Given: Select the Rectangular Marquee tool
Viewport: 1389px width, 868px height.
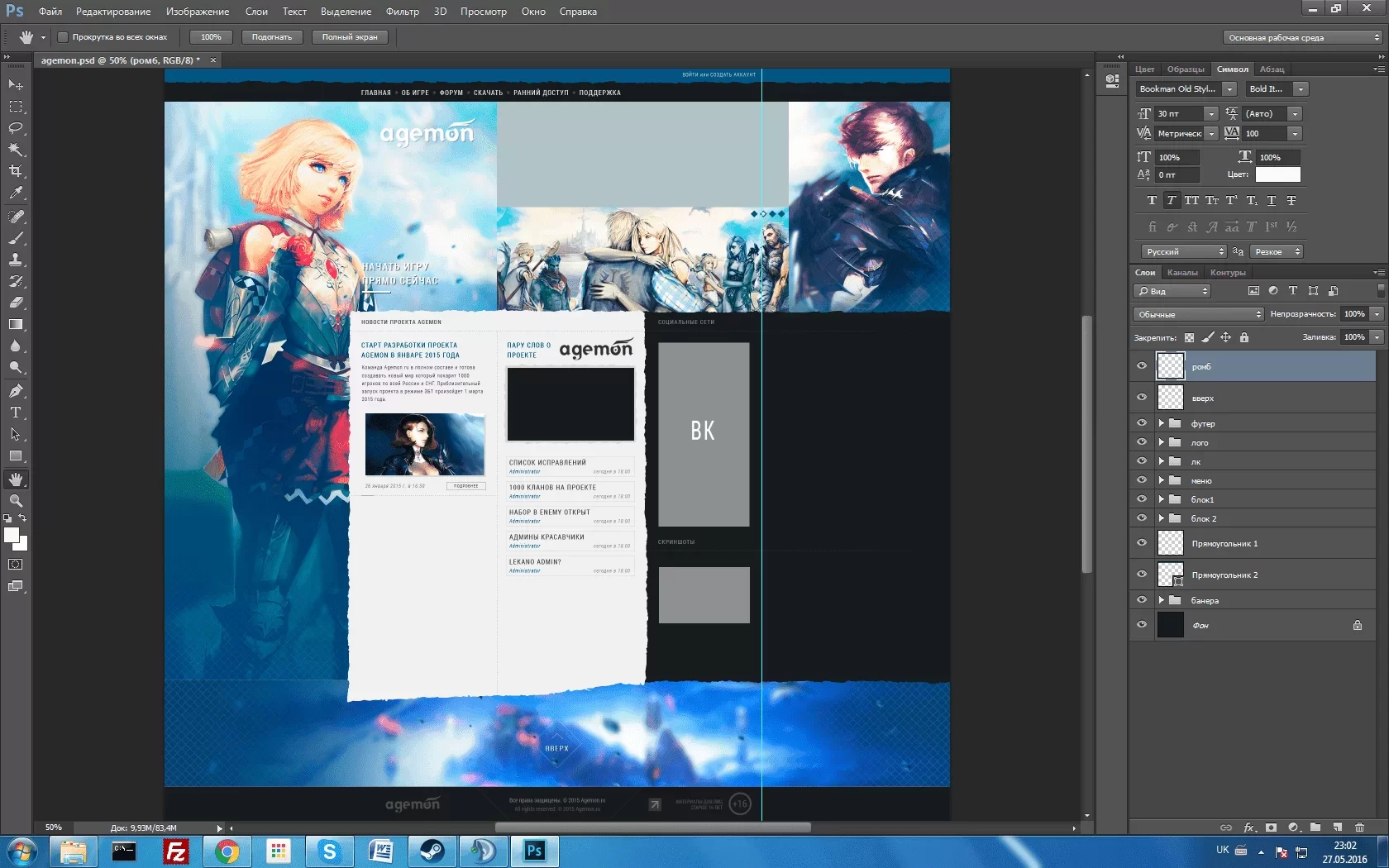Looking at the screenshot, I should pos(16,107).
